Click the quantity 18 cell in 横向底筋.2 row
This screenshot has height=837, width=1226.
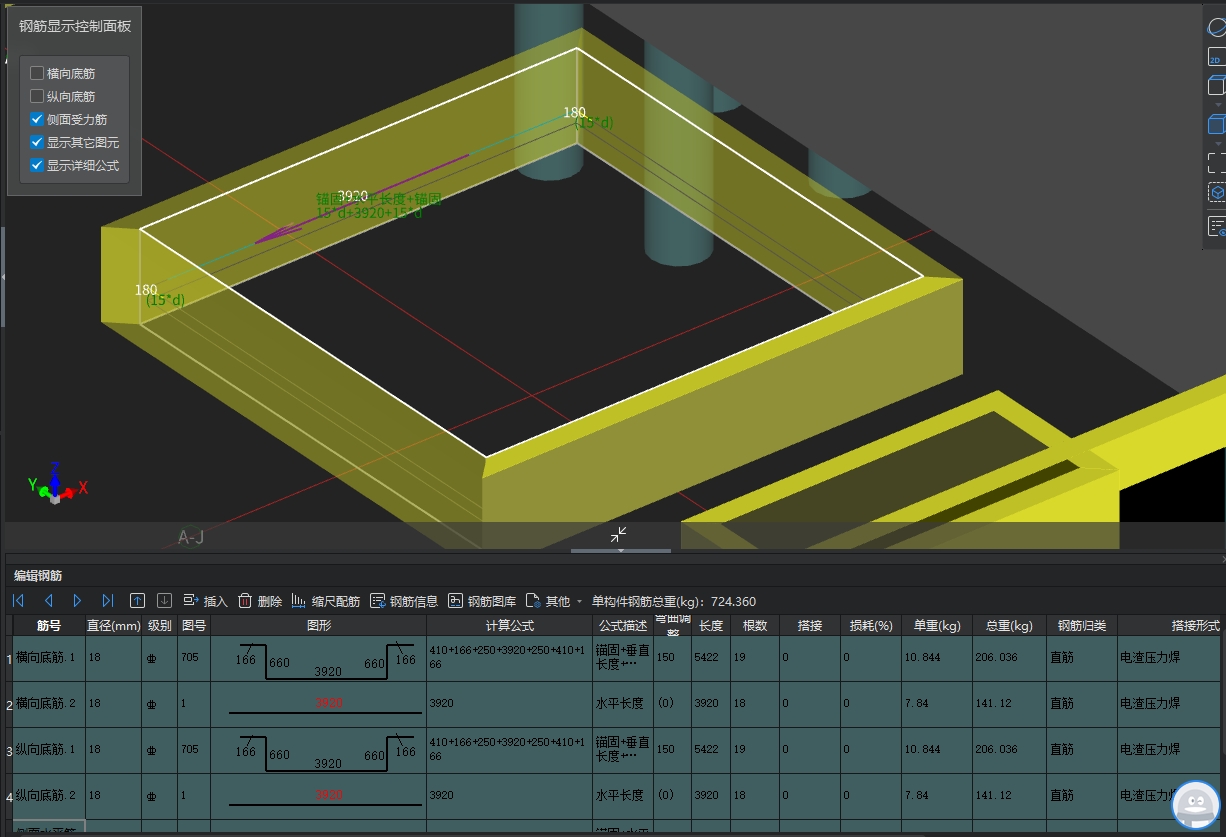tap(755, 704)
